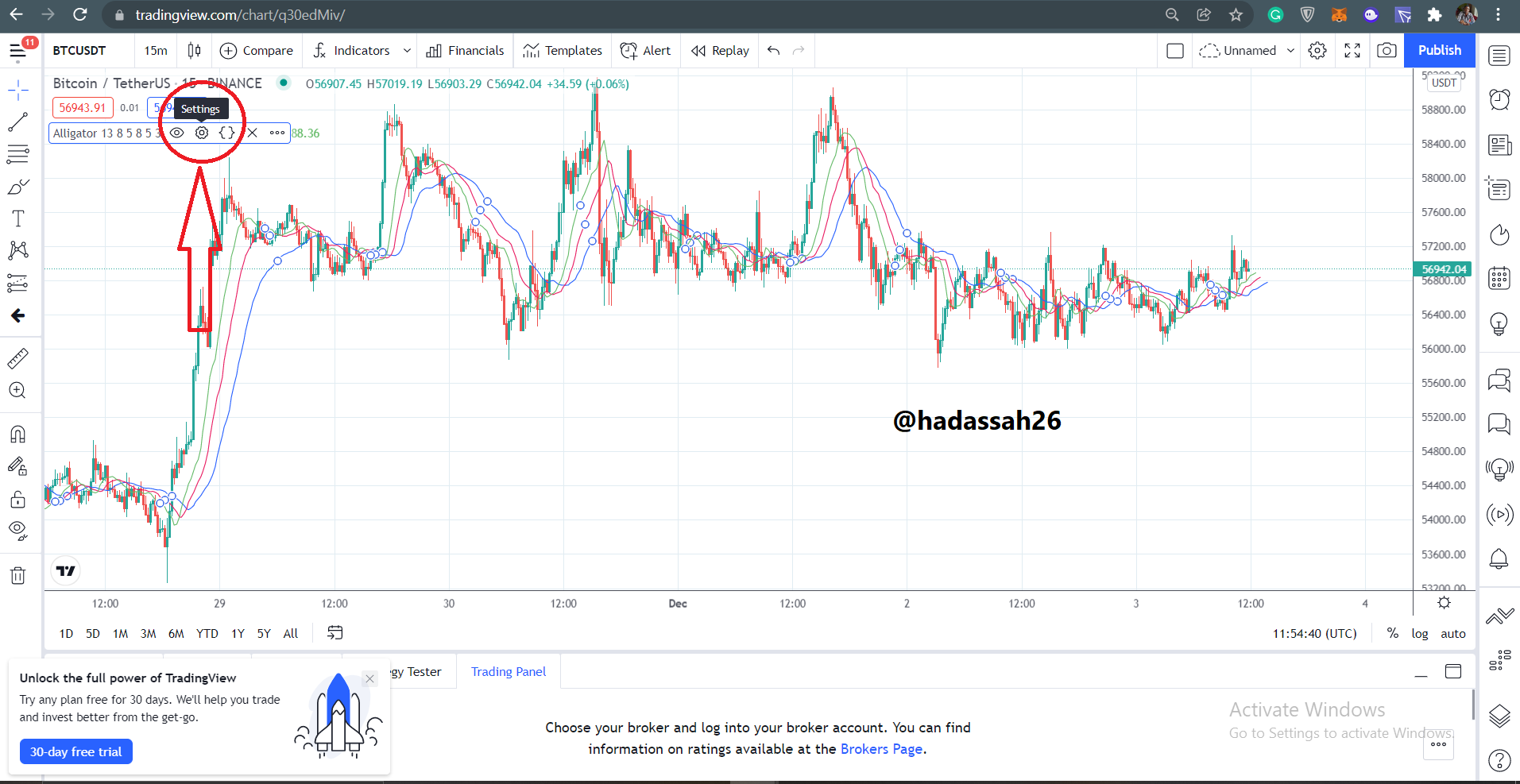
Task: Toggle stay in drawing mode pencil-lock
Action: [x=17, y=466]
